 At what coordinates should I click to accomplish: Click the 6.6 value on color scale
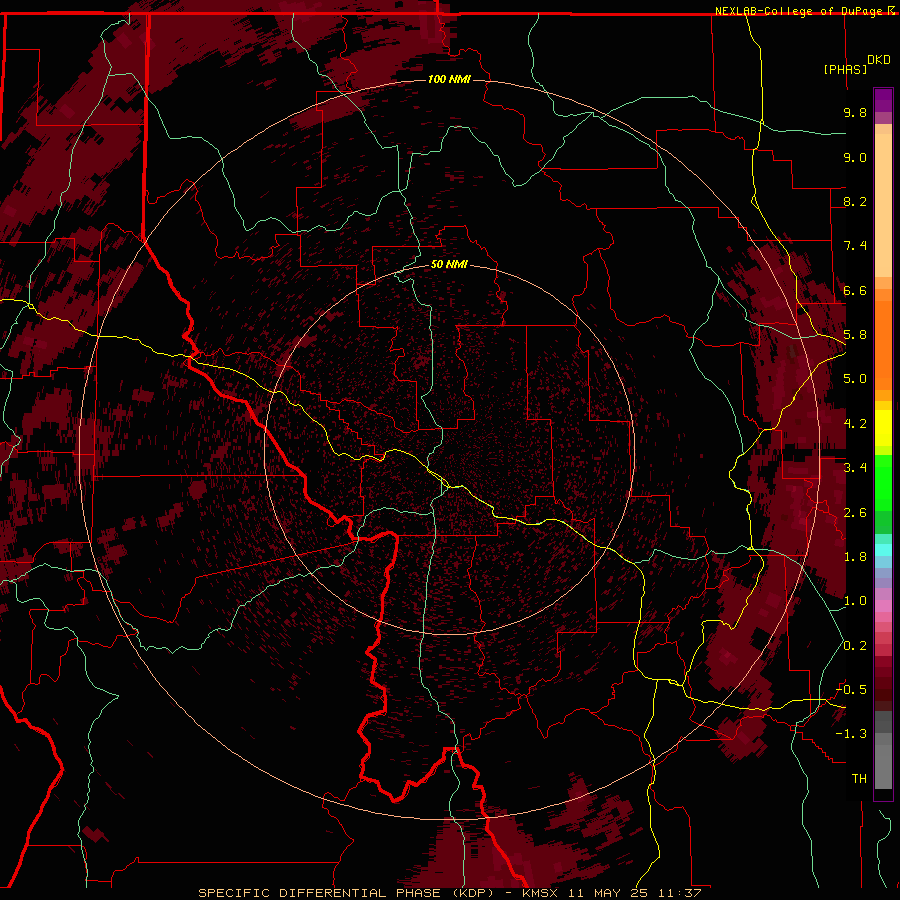click(855, 290)
